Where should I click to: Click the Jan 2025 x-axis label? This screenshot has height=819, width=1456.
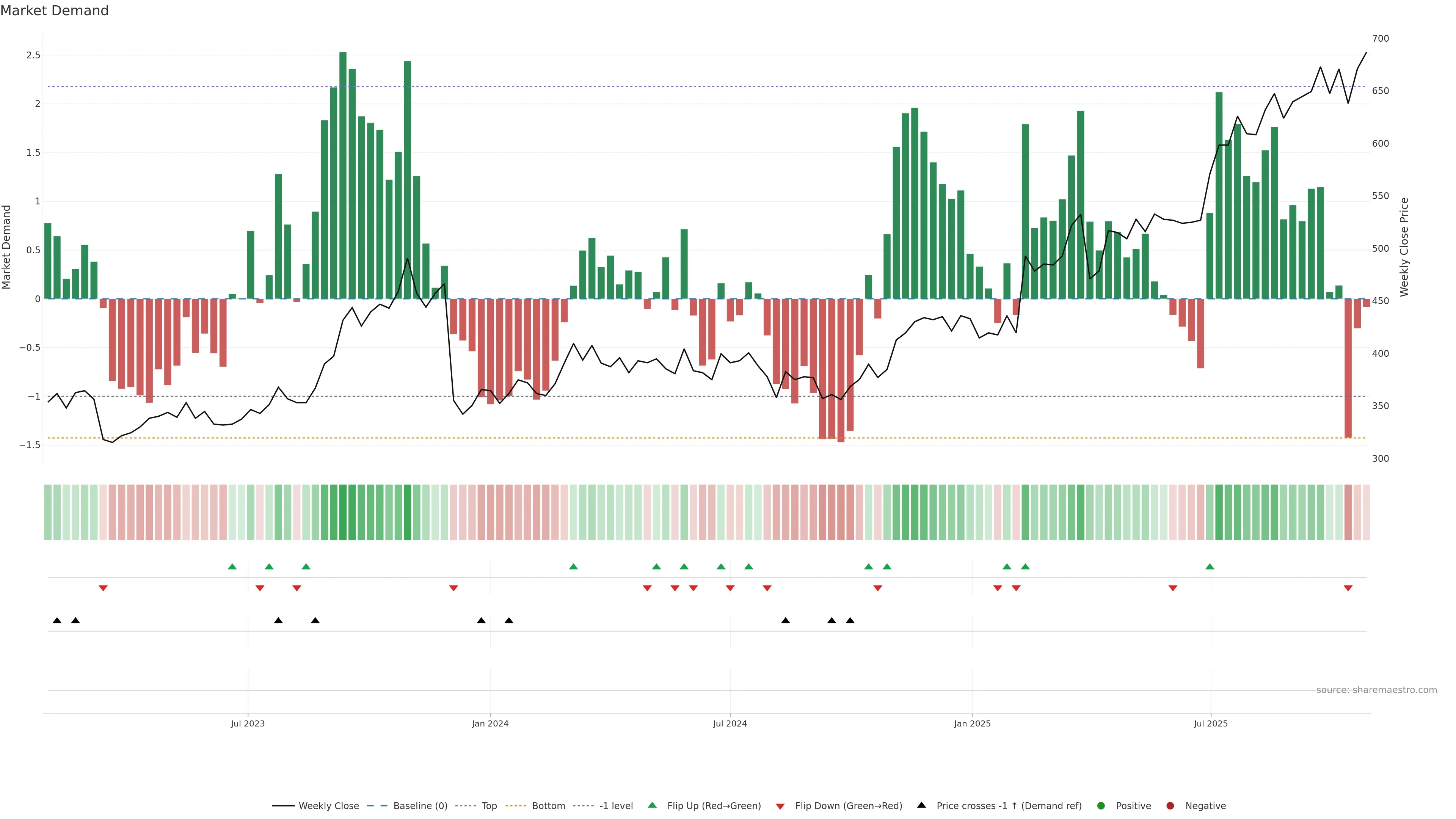point(972,723)
